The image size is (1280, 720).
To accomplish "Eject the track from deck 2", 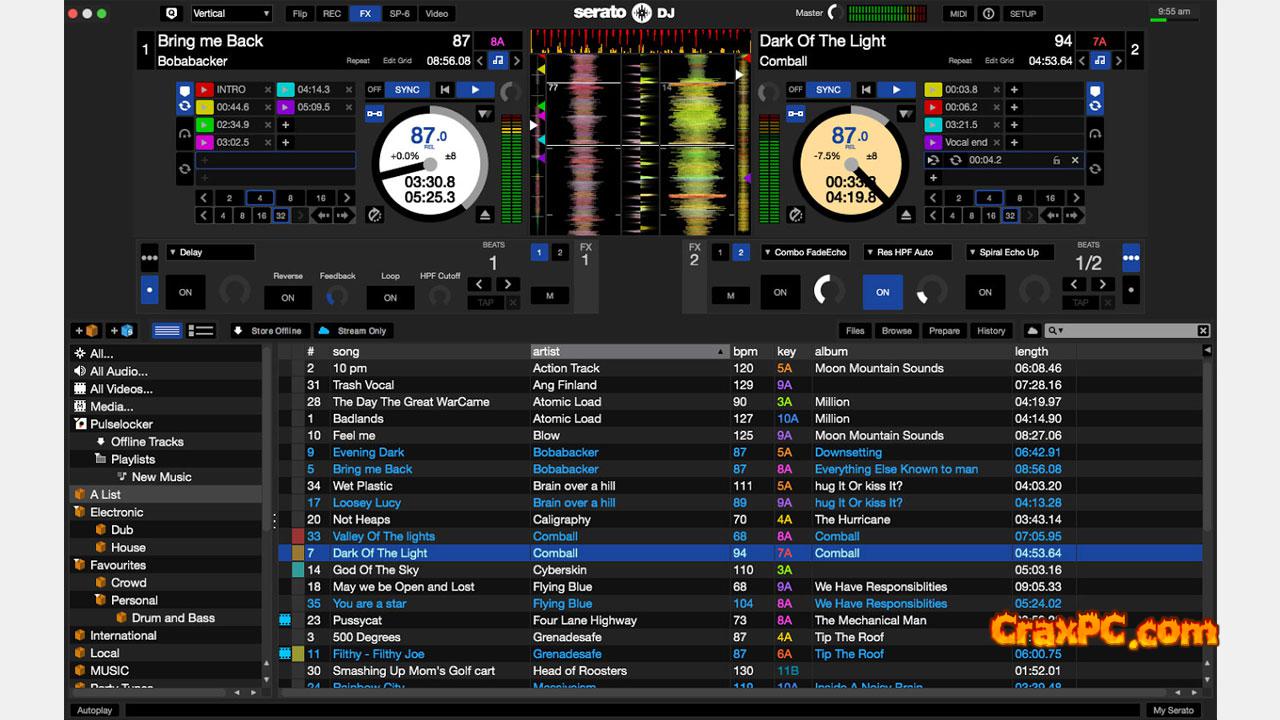I will click(905, 215).
